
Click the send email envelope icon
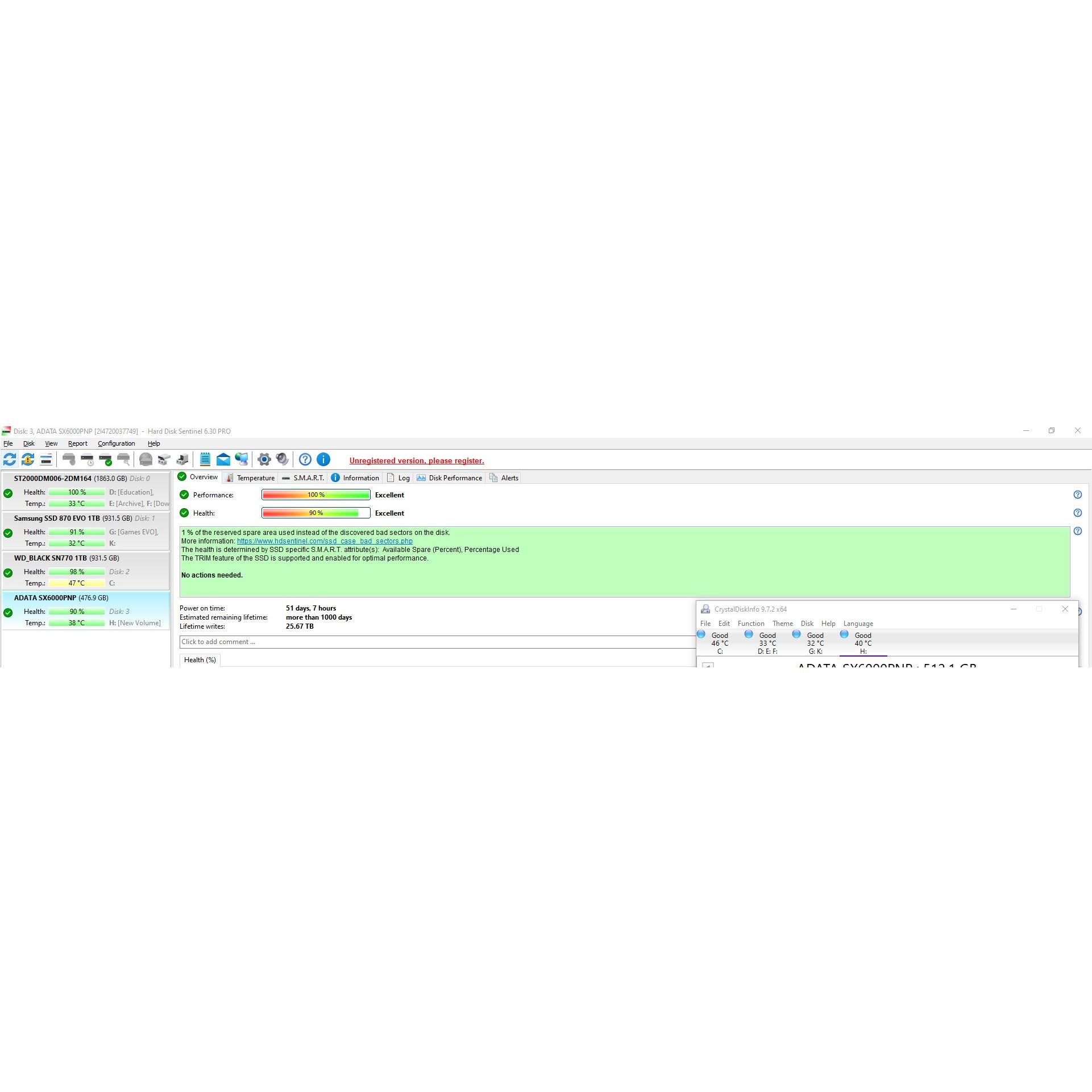pyautogui.click(x=223, y=459)
